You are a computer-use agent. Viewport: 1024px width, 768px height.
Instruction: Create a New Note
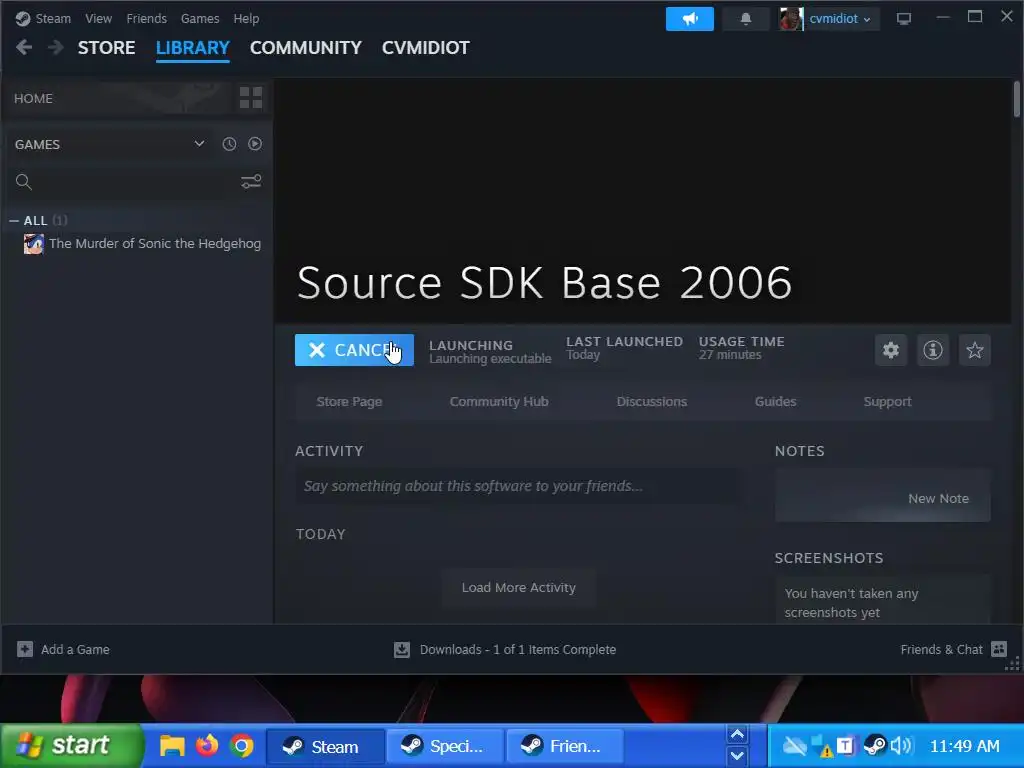882,498
